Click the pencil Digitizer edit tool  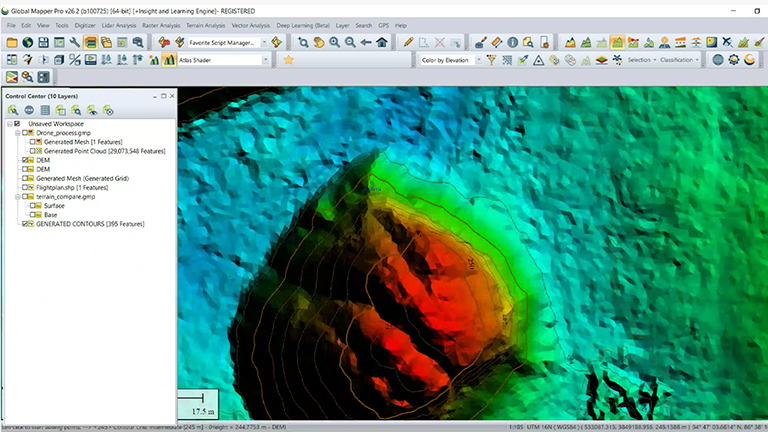click(x=408, y=42)
